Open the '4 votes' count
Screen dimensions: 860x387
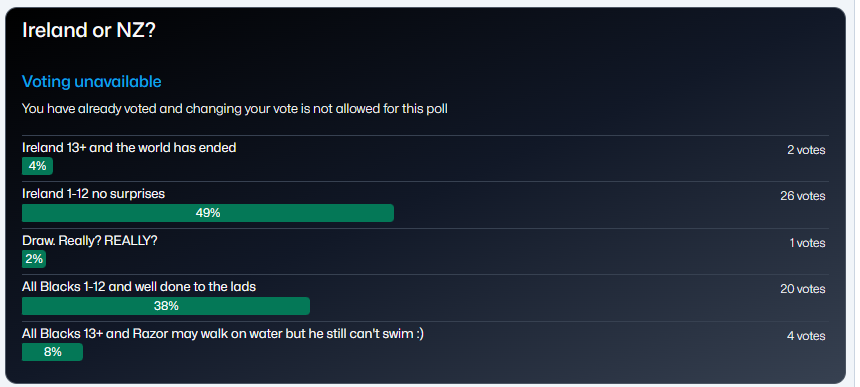(806, 336)
